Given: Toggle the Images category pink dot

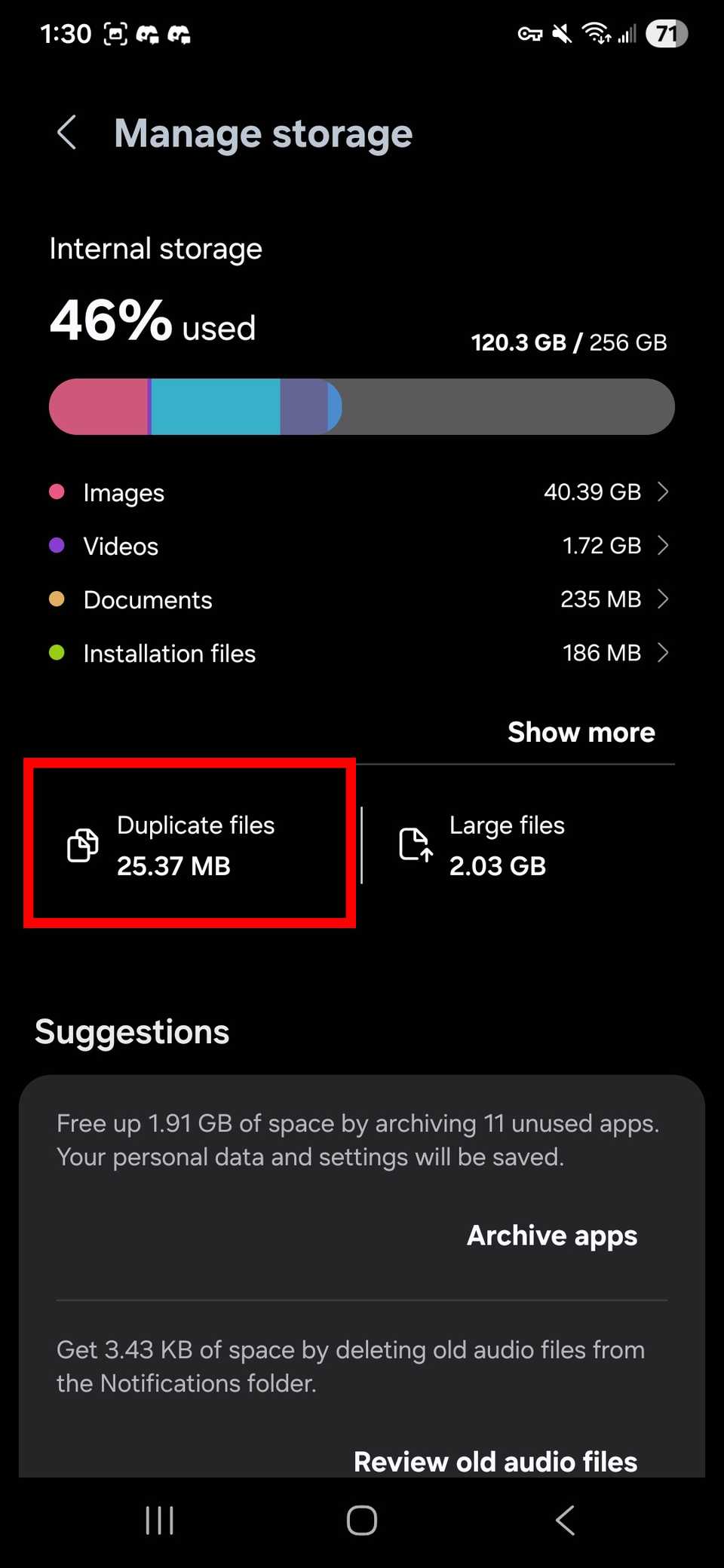Looking at the screenshot, I should (57, 491).
